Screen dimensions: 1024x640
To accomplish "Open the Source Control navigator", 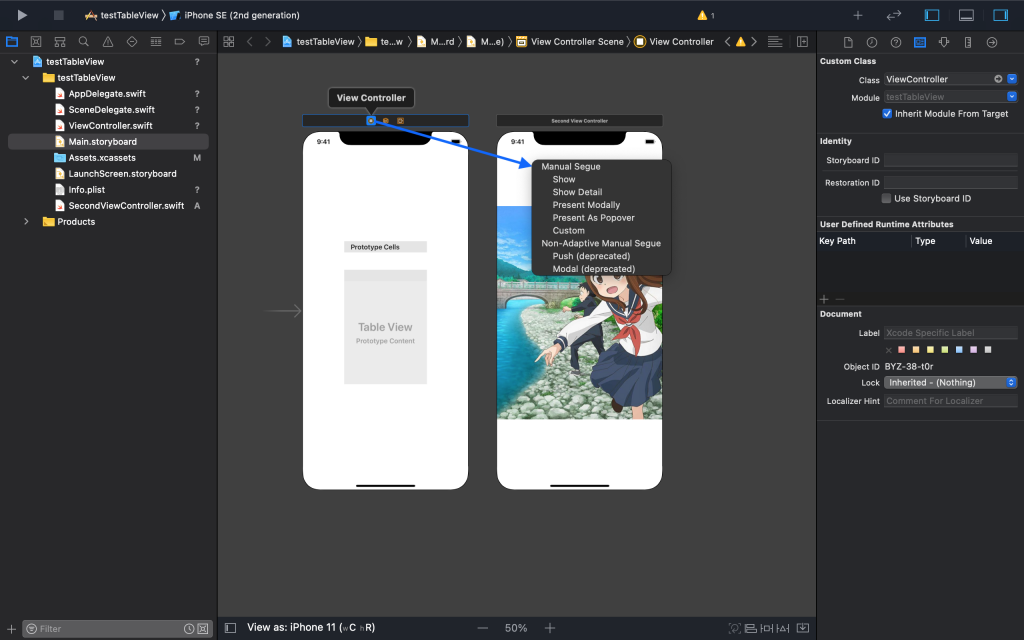I will pyautogui.click(x=36, y=42).
